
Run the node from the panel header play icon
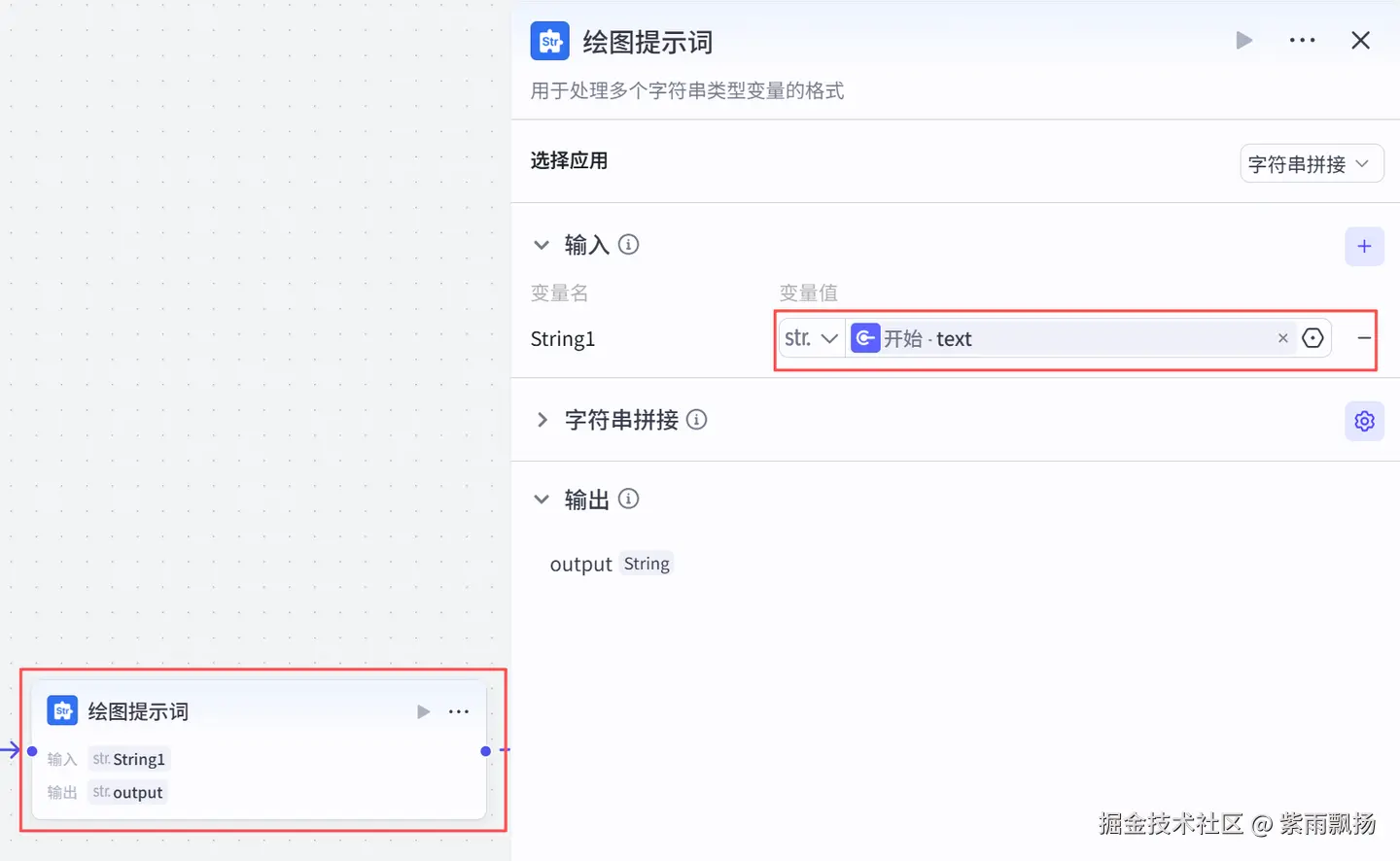point(1243,41)
